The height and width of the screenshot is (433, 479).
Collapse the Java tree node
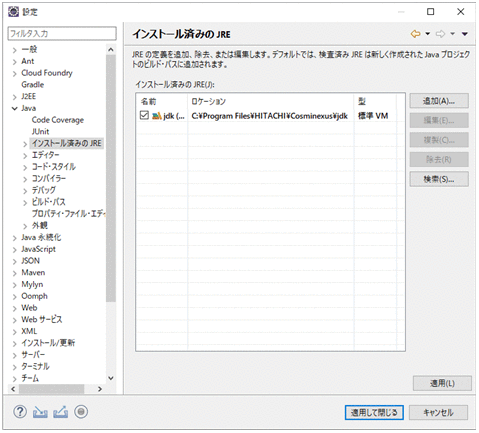click(15, 108)
